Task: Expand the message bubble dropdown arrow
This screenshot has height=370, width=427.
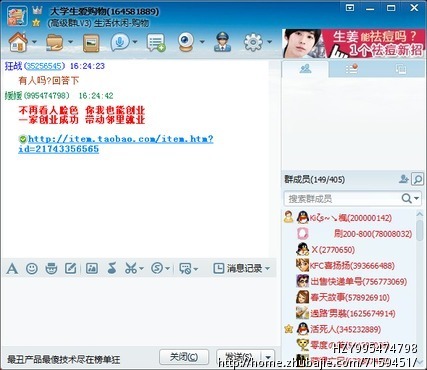Action: (196, 269)
